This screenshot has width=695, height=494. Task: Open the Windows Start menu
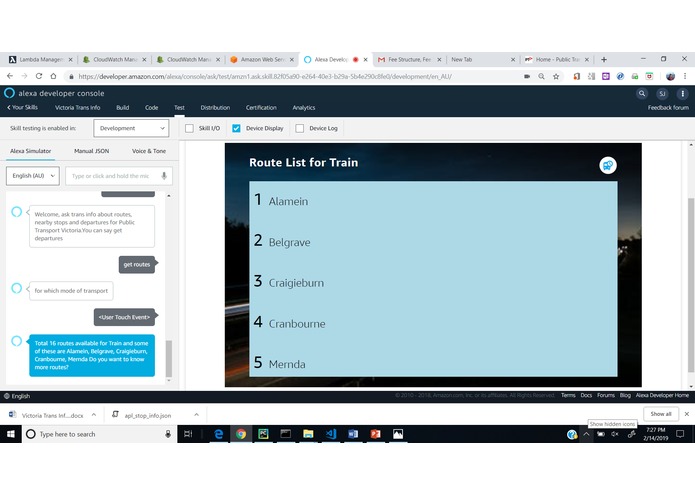(x=11, y=434)
